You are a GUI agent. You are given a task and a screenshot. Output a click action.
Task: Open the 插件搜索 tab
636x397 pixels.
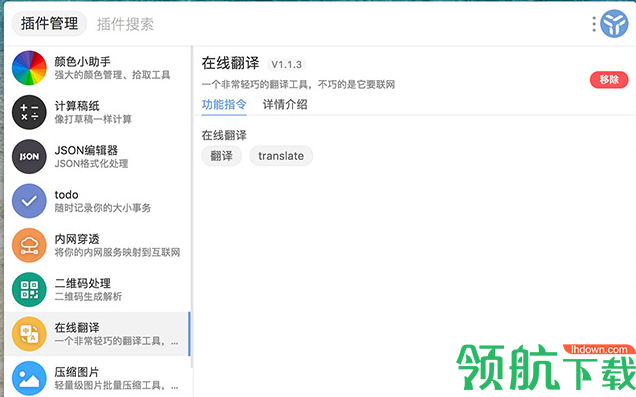[125, 24]
